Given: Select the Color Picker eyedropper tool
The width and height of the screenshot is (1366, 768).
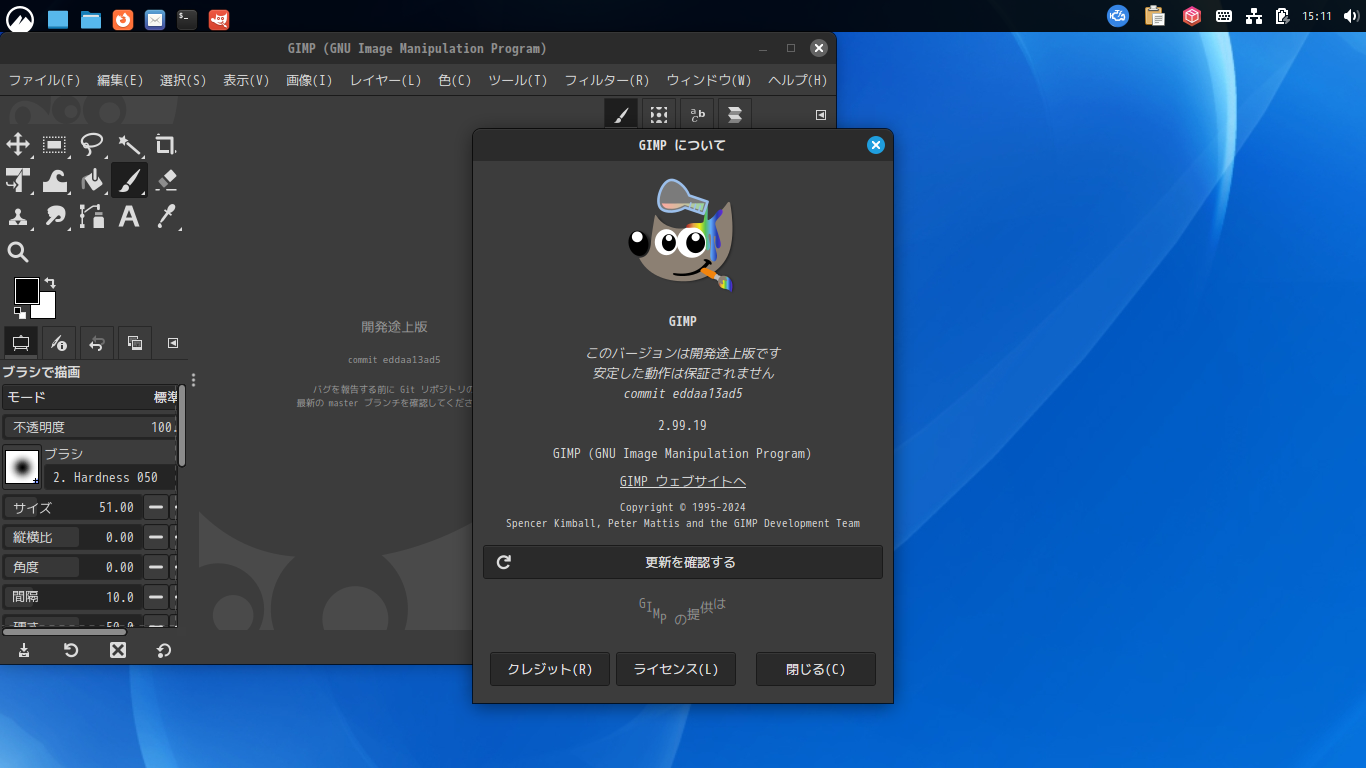Looking at the screenshot, I should (166, 215).
